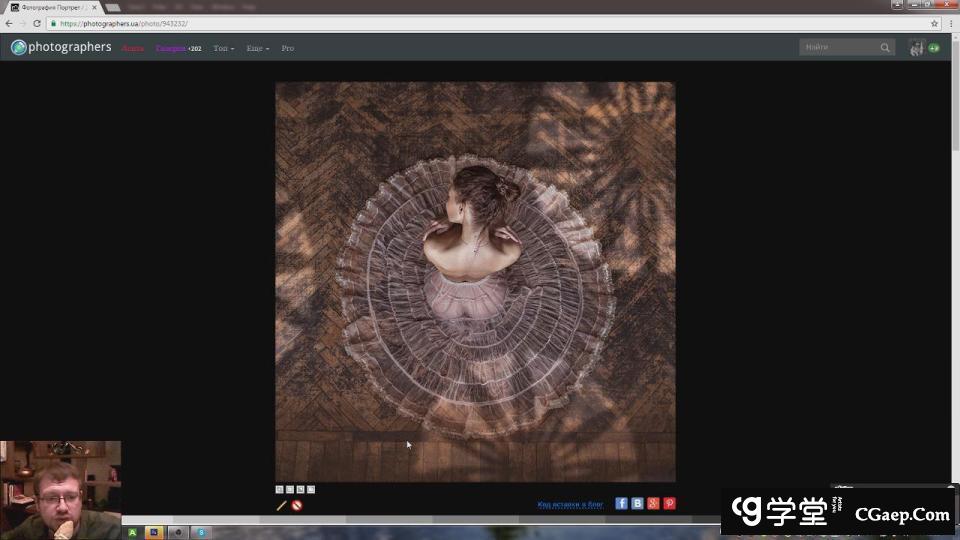The height and width of the screenshot is (540, 960).
Task: Click the red prohibition icon below photo
Action: [297, 505]
